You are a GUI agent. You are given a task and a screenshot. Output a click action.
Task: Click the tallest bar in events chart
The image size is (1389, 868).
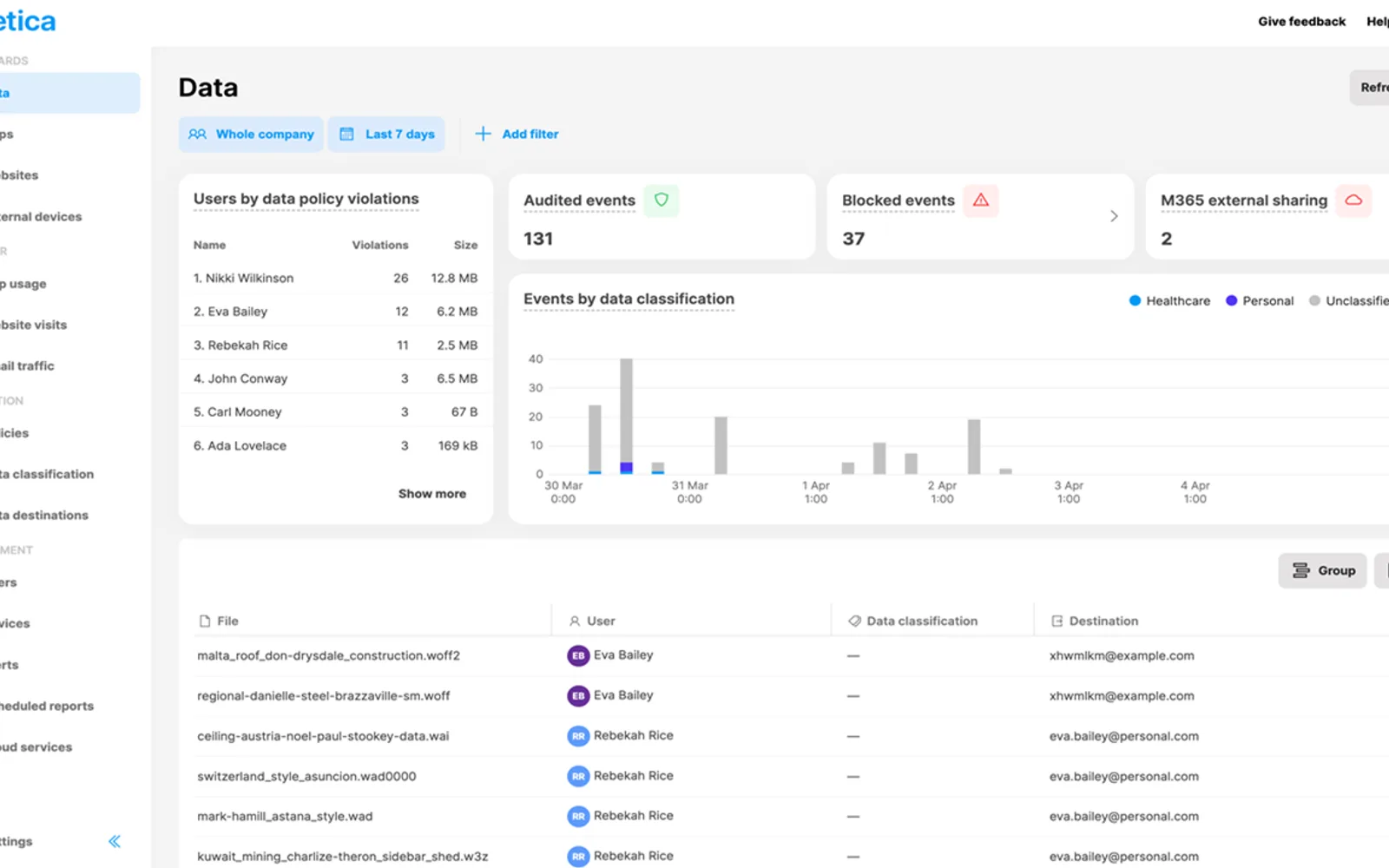(626, 417)
